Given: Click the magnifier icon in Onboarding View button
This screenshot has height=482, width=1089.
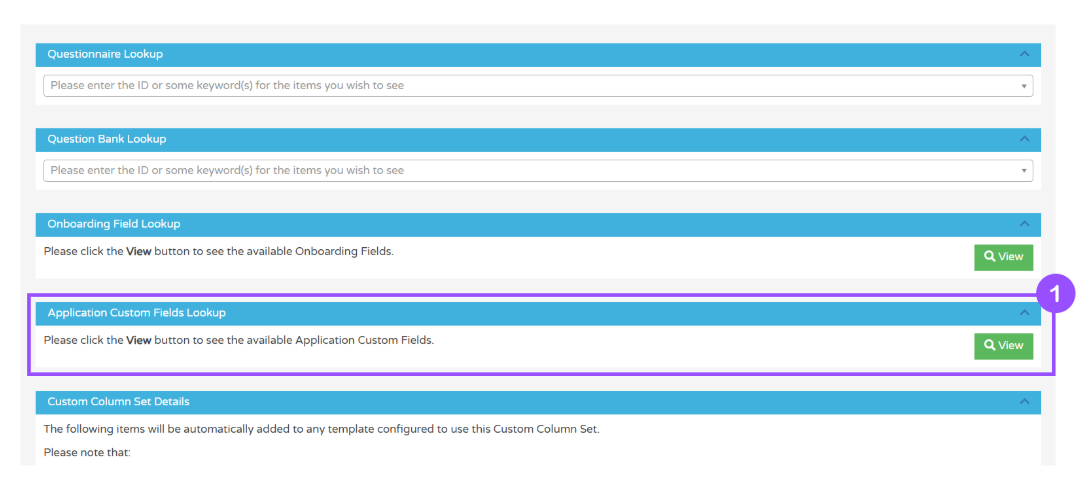Looking at the screenshot, I should pyautogui.click(x=989, y=257).
